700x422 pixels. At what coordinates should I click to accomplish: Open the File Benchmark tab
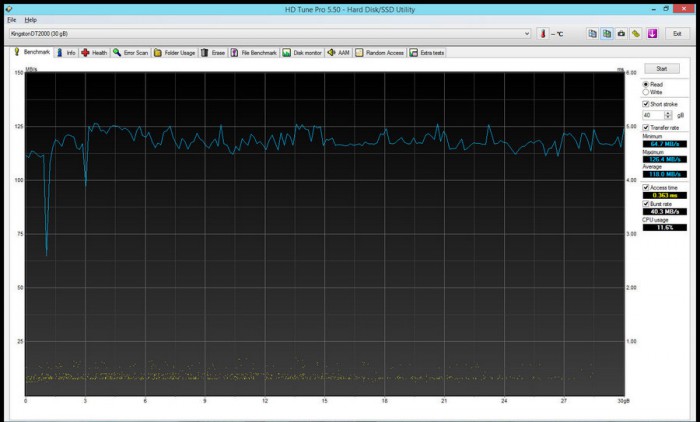coord(254,53)
